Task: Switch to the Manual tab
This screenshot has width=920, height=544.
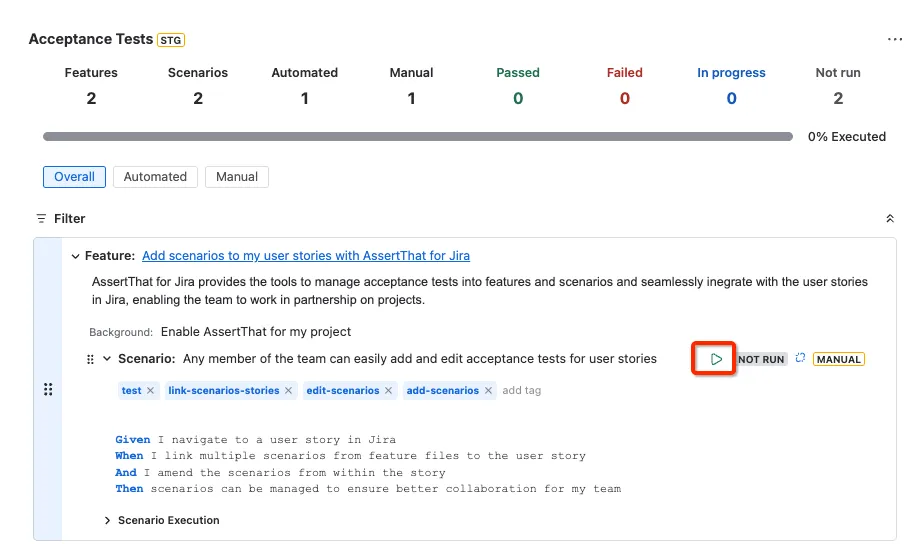Action: [236, 177]
